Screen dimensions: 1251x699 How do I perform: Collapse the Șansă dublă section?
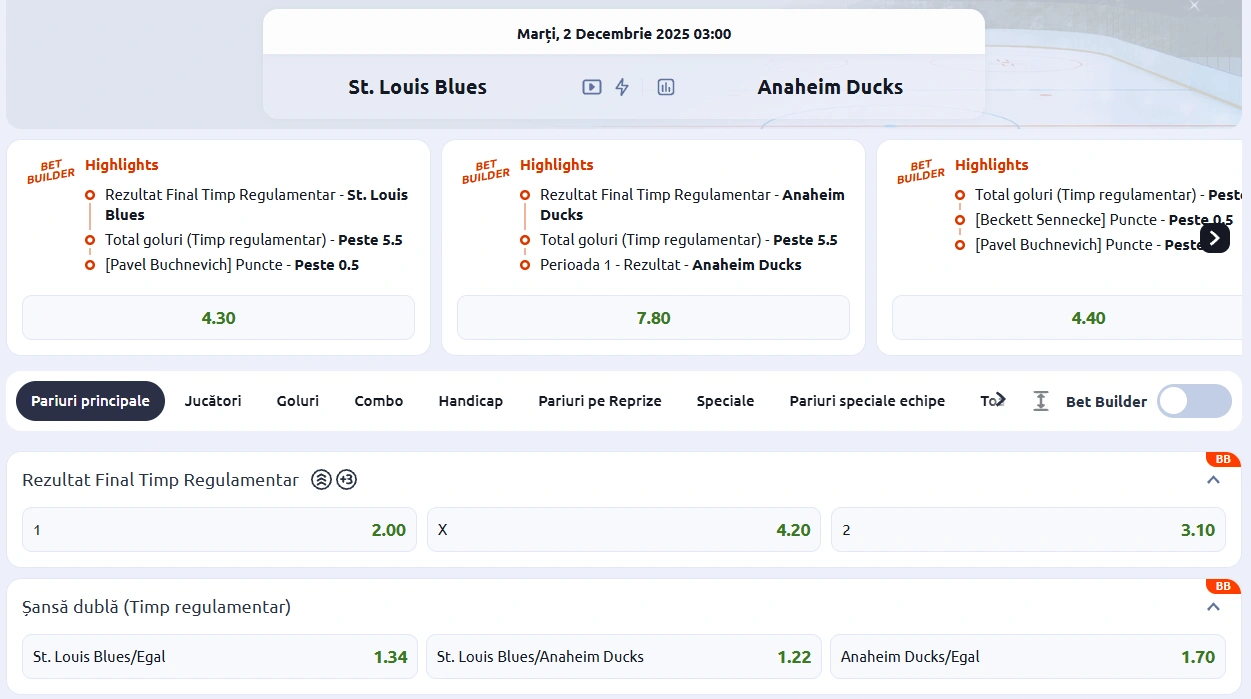click(x=1213, y=607)
